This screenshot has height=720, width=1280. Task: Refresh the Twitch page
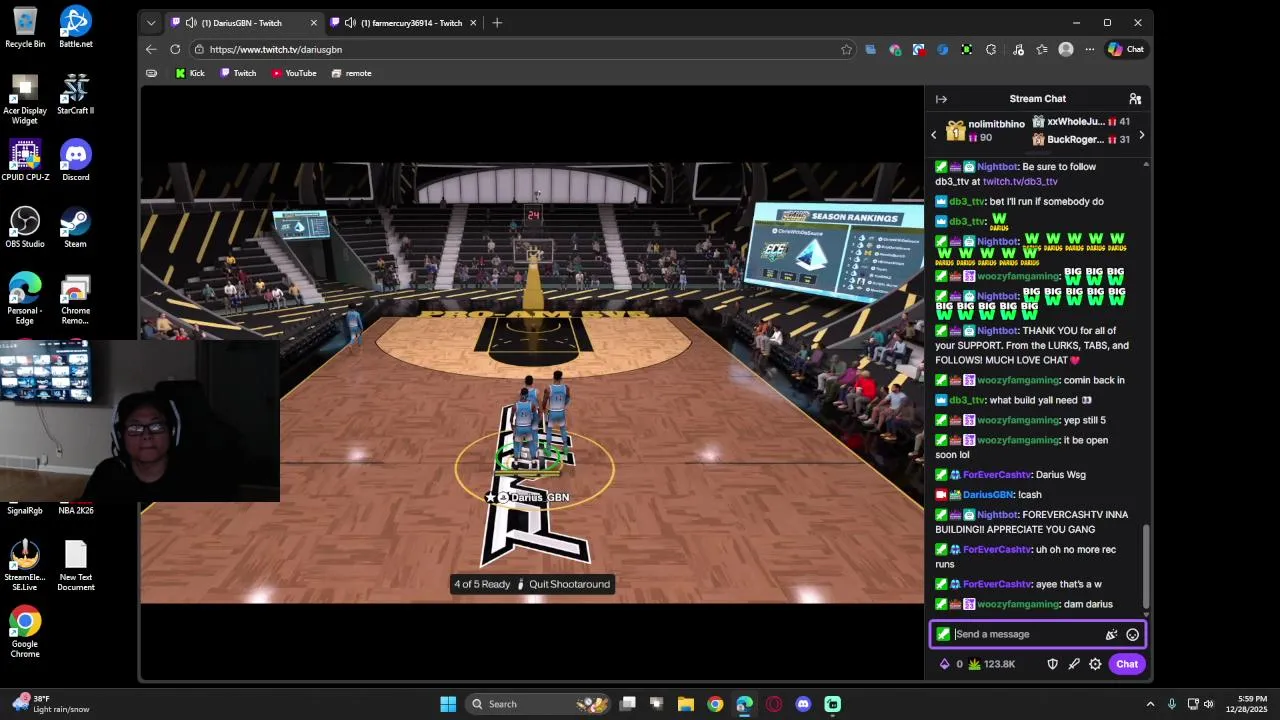[175, 49]
